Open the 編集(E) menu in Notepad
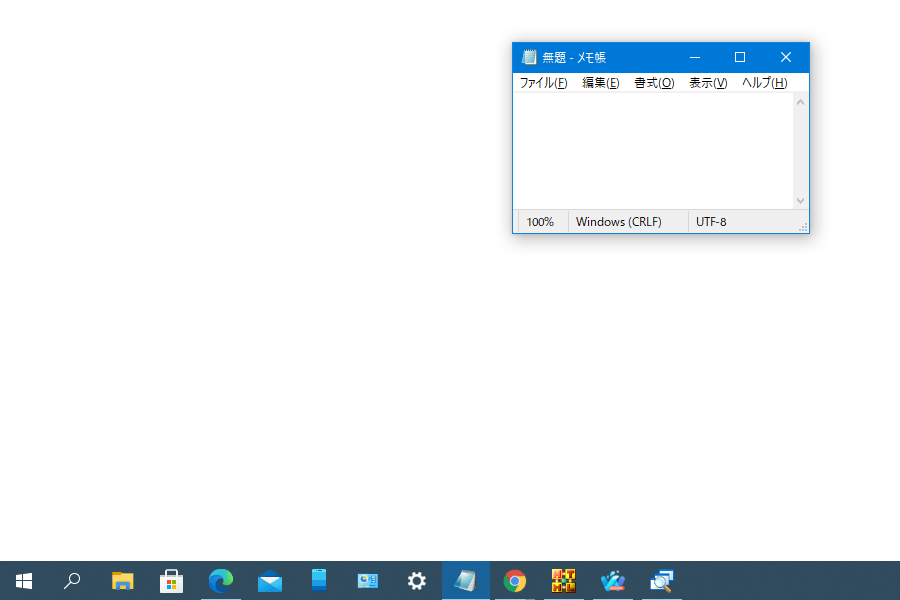 click(600, 83)
